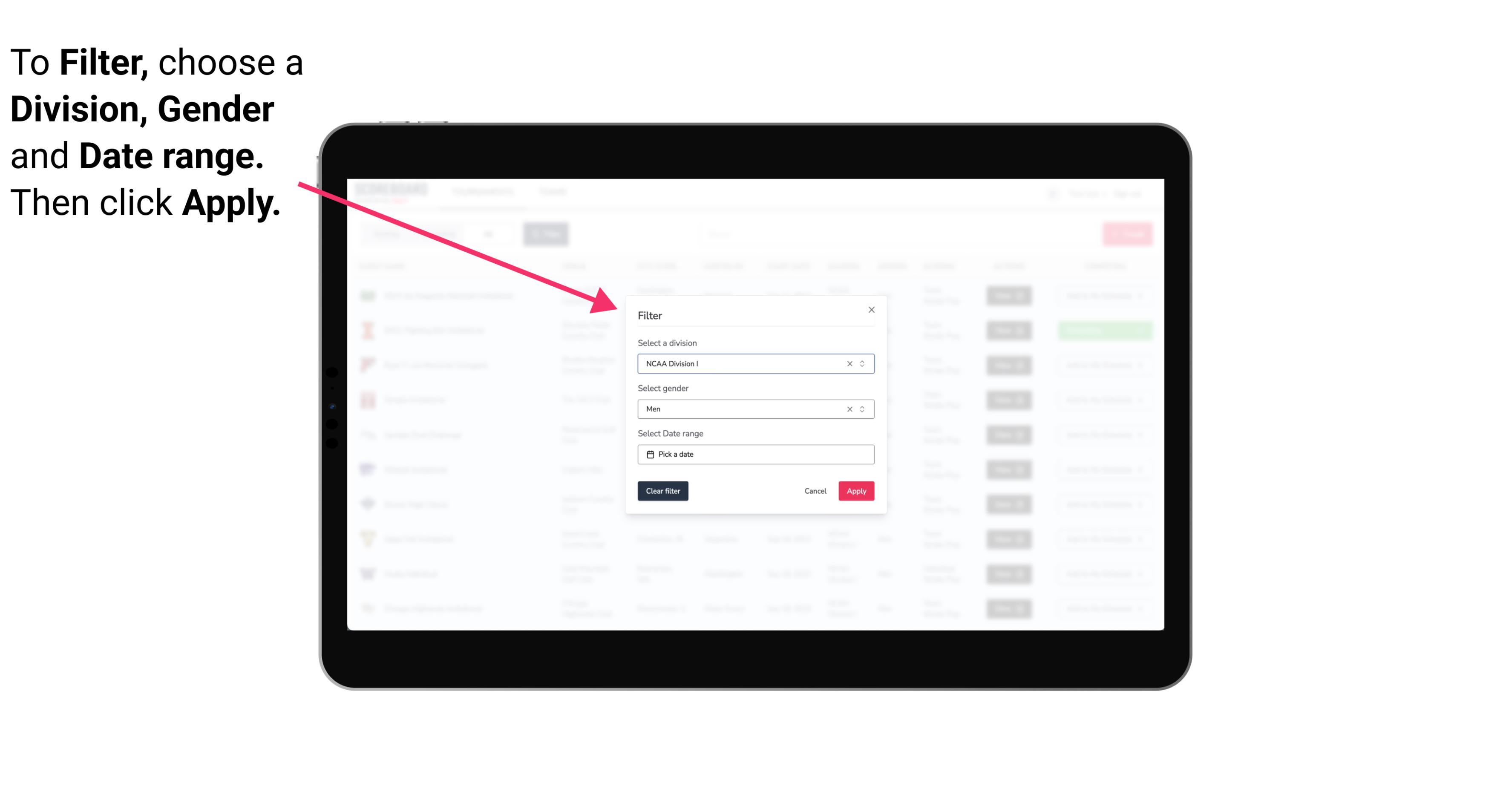Select Cancel to dismiss the filter dialog

(x=814, y=491)
